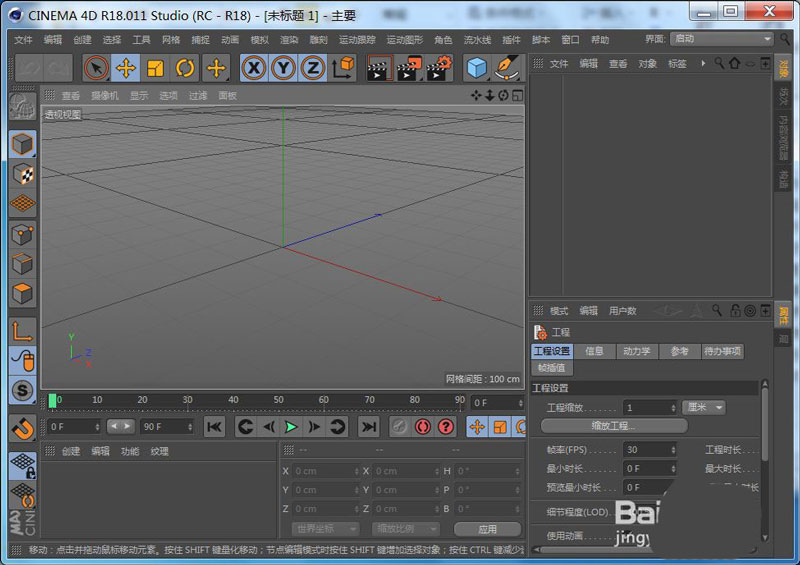Toggle tweak mode mouse icon
This screenshot has width=800, height=565.
click(22, 361)
